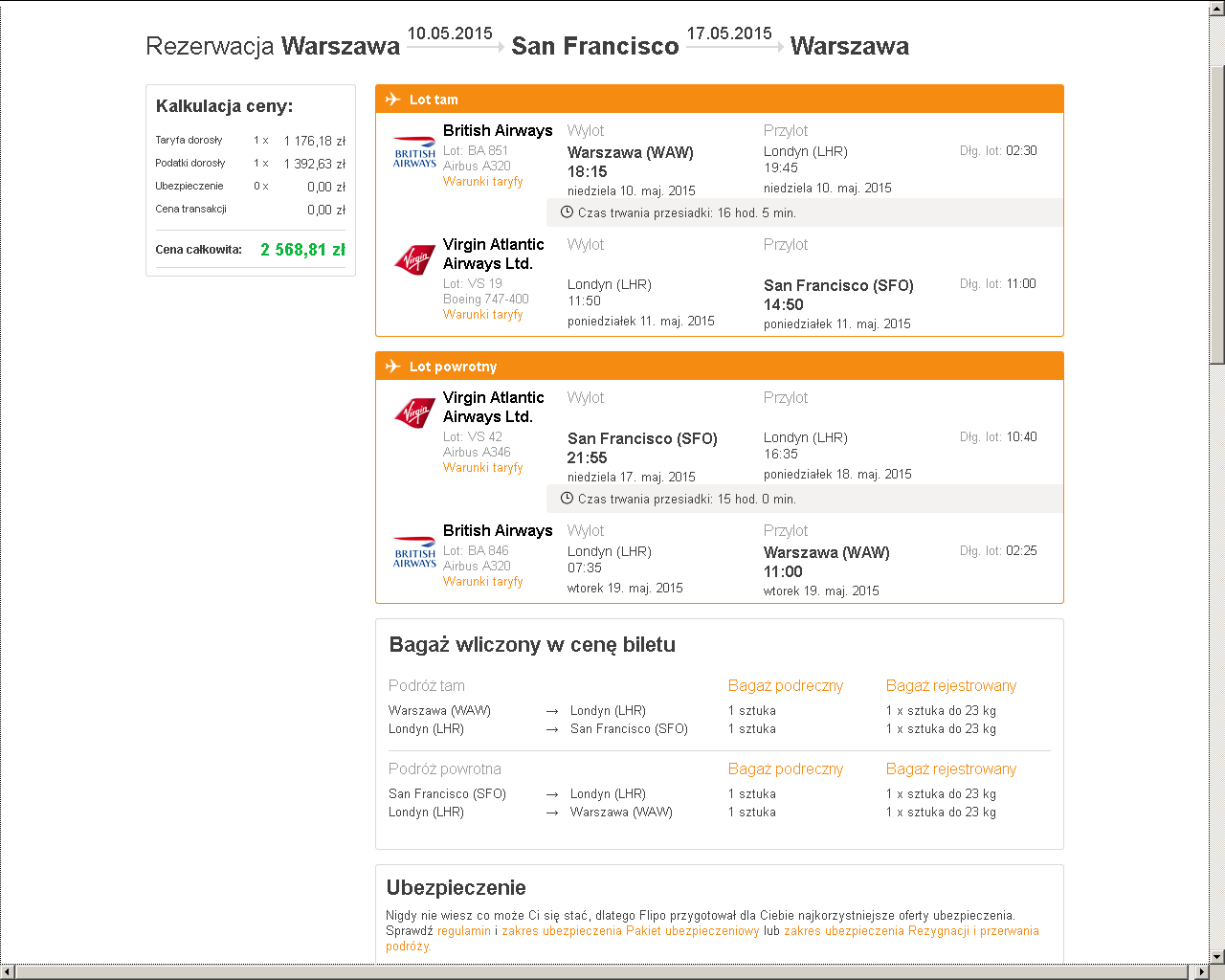Viewport: 1225px width, 980px height.
Task: Click the vertical scrollbar thumb
Action: click(1217, 214)
